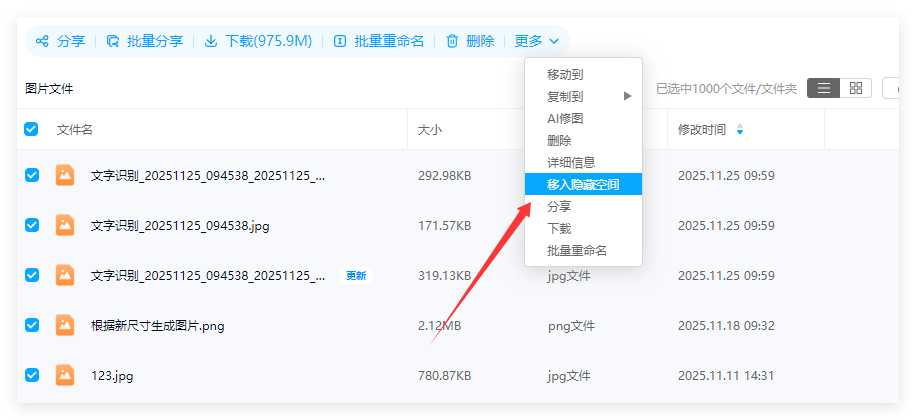
Task: Click the 图片文件 folder title
Action: coord(49,89)
